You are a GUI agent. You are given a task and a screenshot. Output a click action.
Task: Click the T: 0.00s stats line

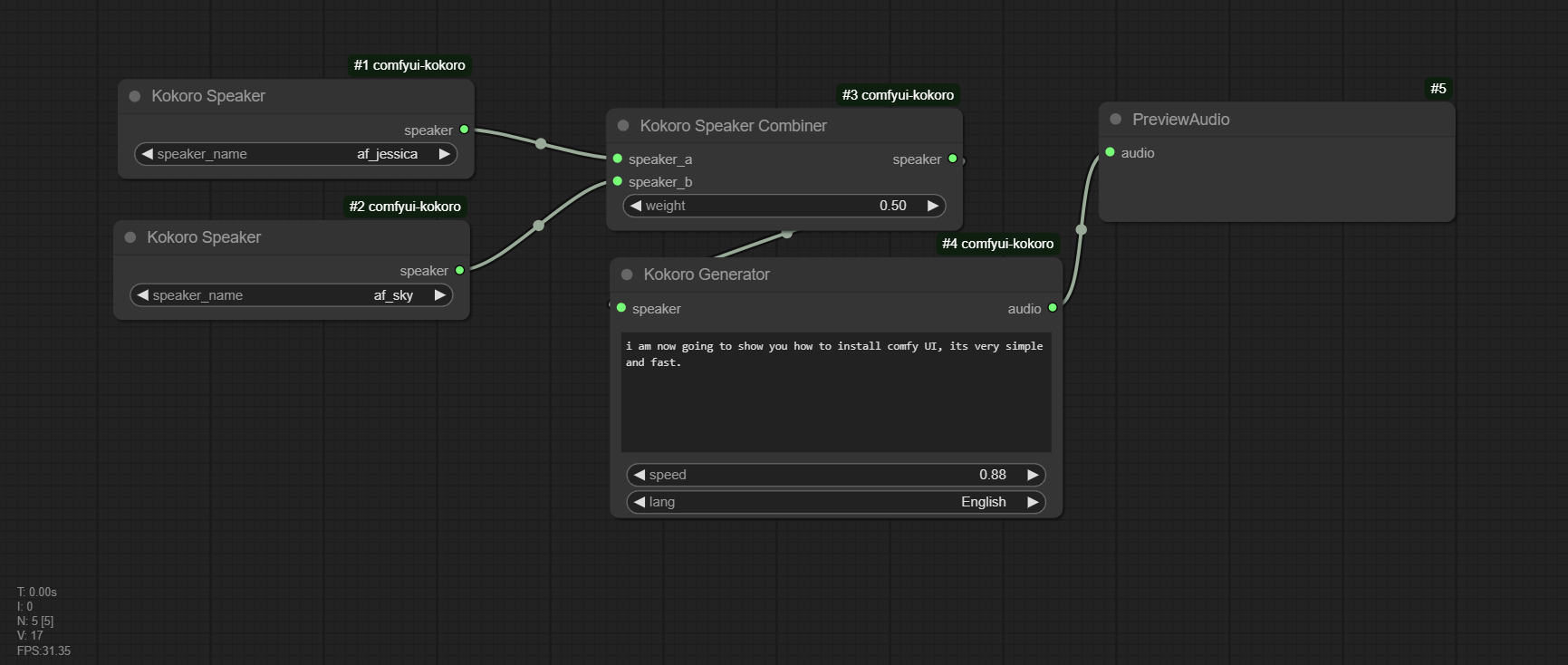(x=37, y=593)
